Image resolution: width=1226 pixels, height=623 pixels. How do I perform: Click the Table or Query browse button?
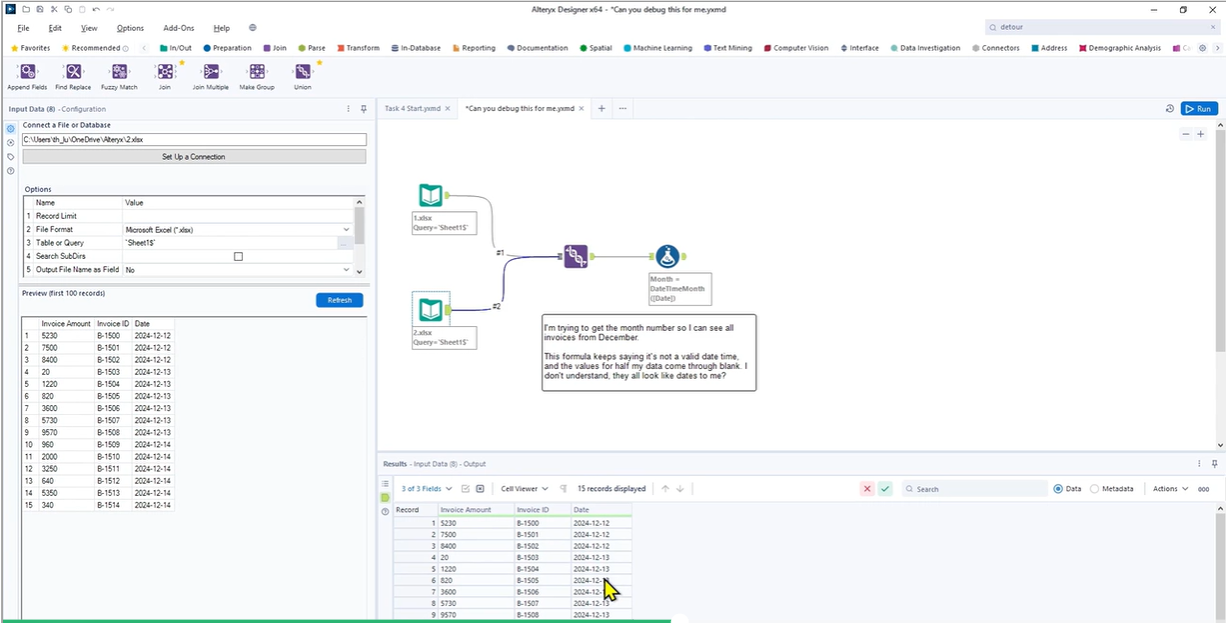click(345, 243)
